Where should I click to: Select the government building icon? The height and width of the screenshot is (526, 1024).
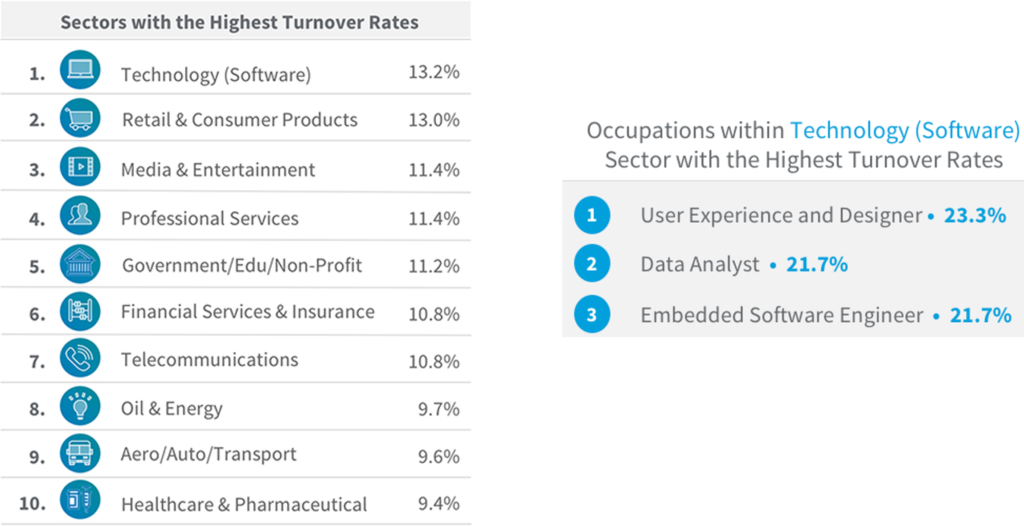(79, 264)
